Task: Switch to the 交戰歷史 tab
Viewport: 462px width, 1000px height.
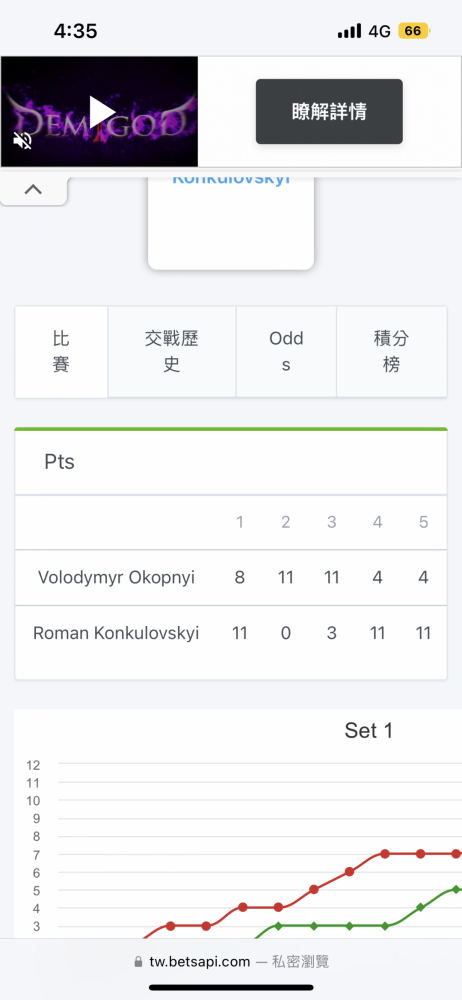Action: pyautogui.click(x=172, y=351)
